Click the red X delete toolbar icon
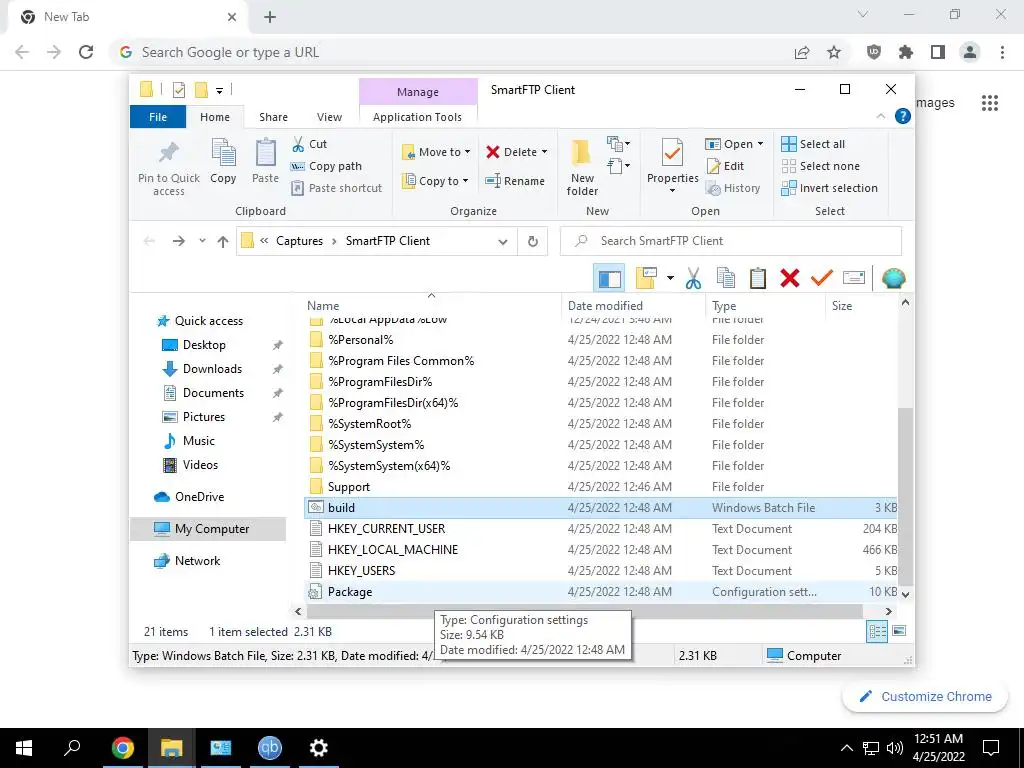Image resolution: width=1024 pixels, height=768 pixels. (x=790, y=279)
